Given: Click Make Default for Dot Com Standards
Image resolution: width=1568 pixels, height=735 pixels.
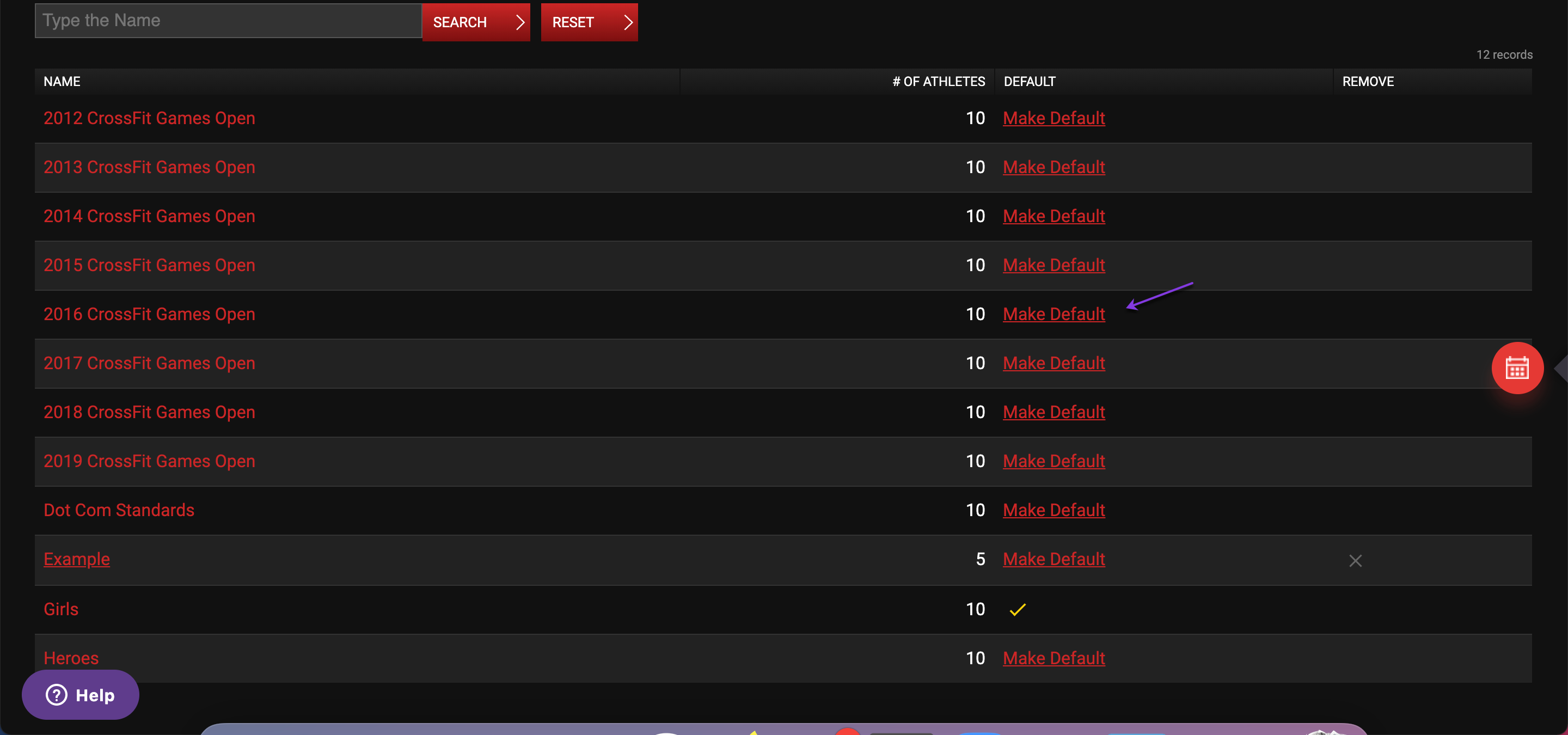Looking at the screenshot, I should 1054,510.
